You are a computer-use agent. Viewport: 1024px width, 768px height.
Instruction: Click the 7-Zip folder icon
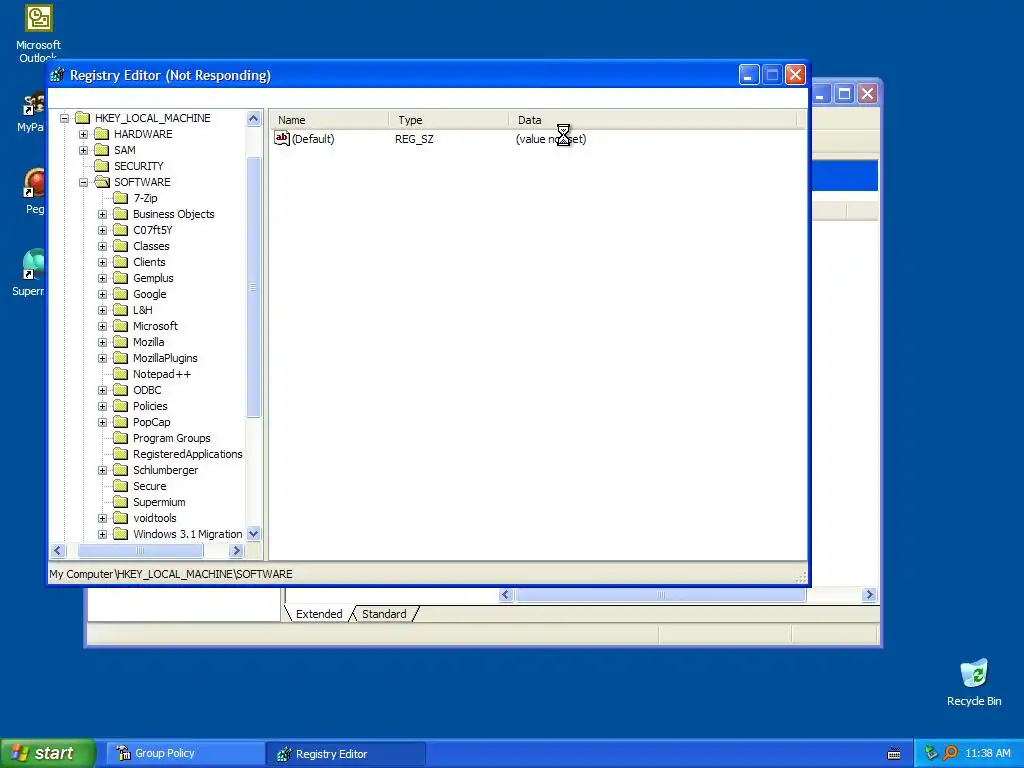coord(120,198)
